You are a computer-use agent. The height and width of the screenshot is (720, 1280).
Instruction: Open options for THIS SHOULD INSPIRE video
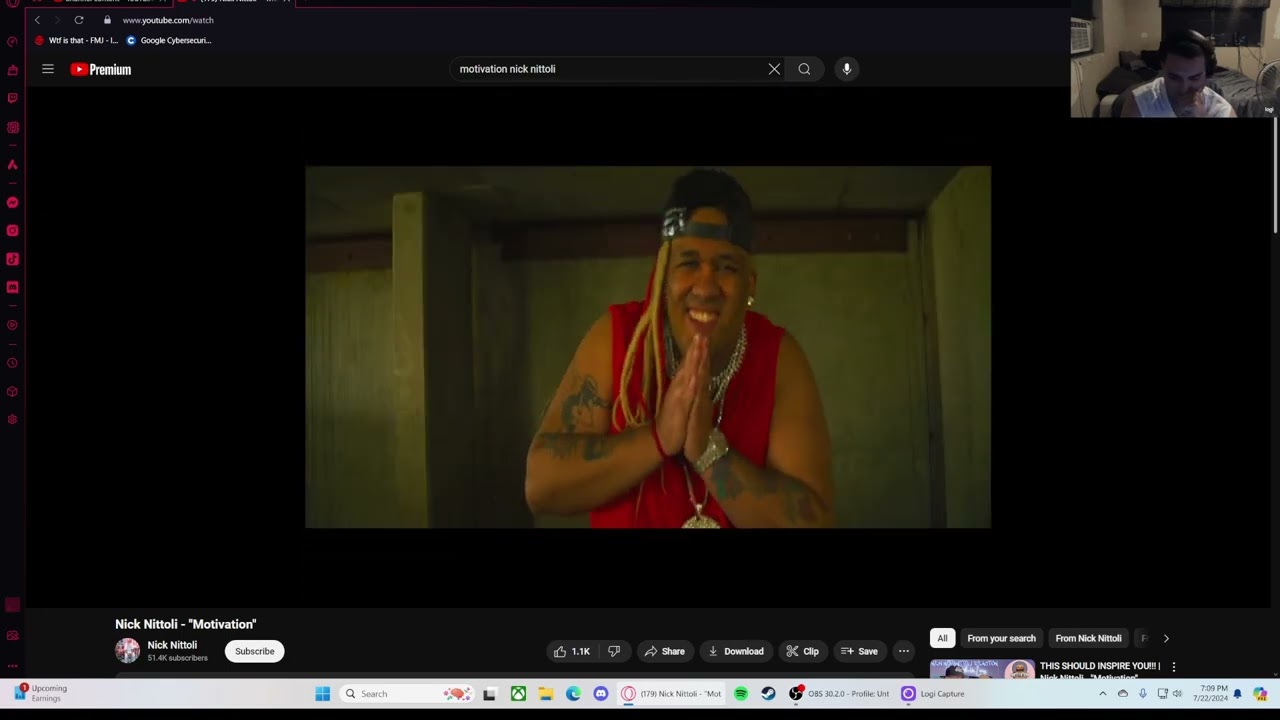click(x=1174, y=667)
